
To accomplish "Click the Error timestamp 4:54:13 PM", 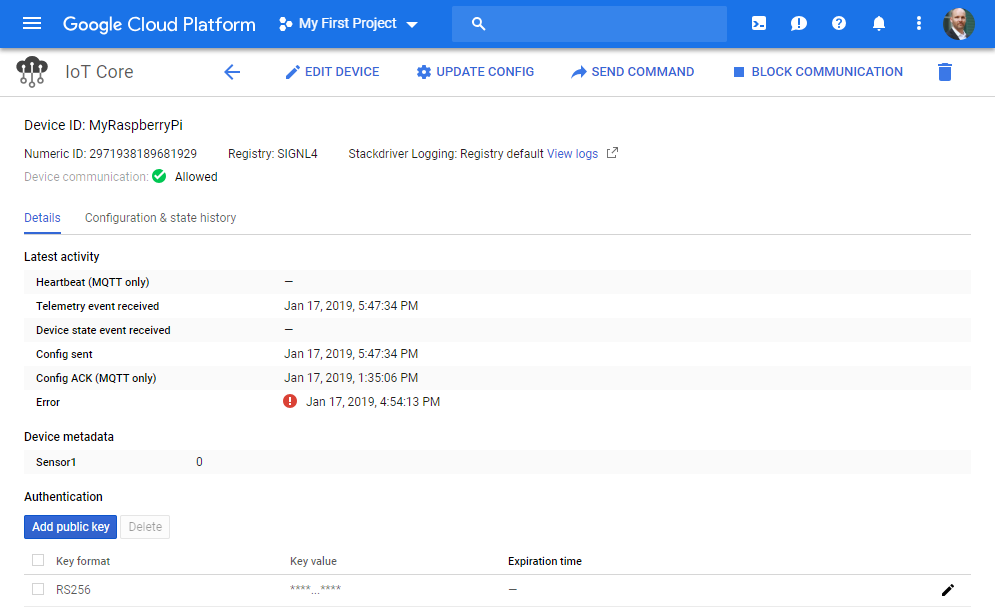I will (x=373, y=402).
